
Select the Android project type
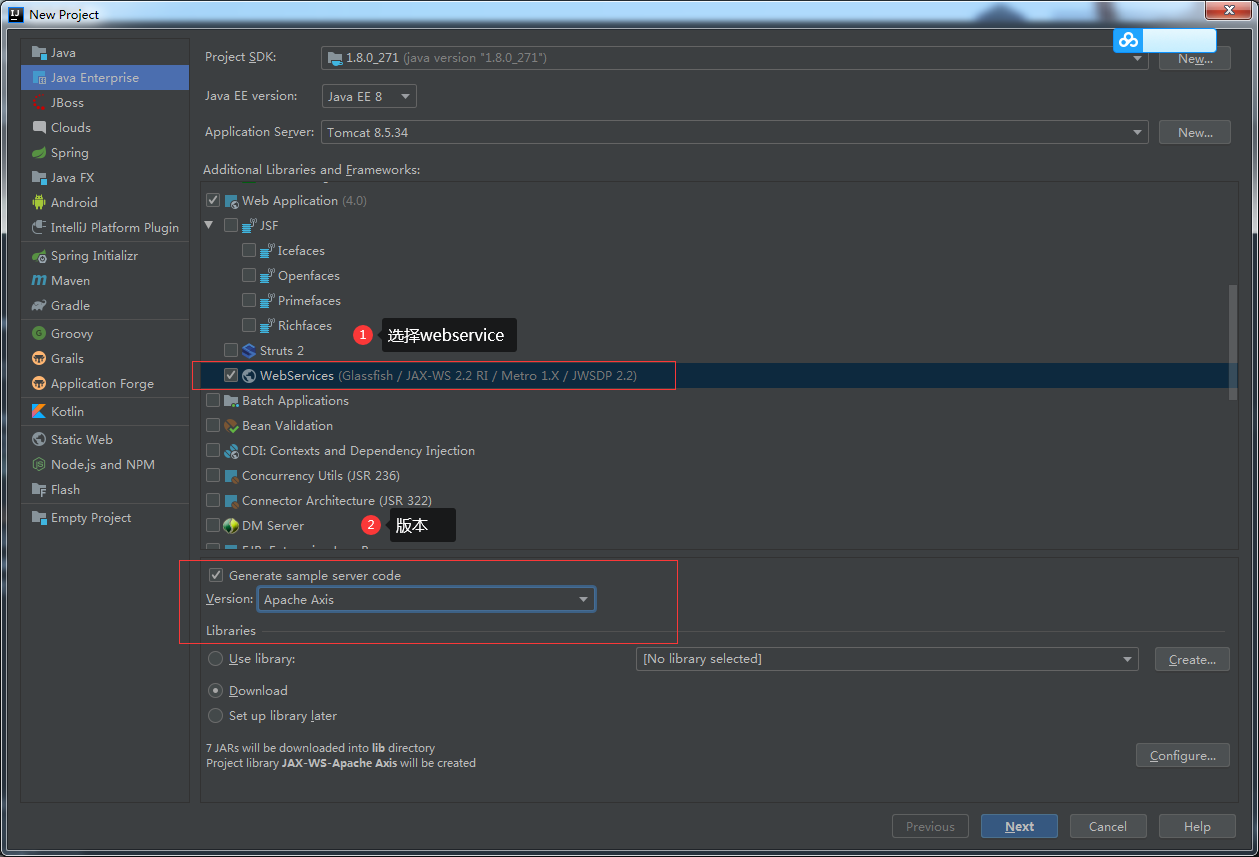point(74,202)
